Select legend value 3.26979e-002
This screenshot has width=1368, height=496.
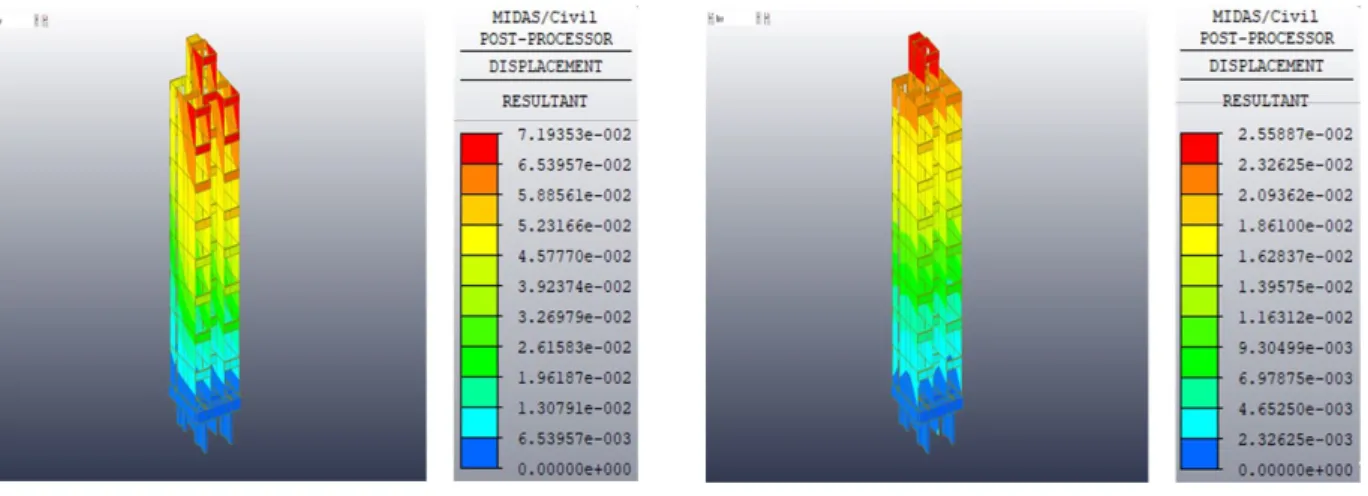point(572,317)
